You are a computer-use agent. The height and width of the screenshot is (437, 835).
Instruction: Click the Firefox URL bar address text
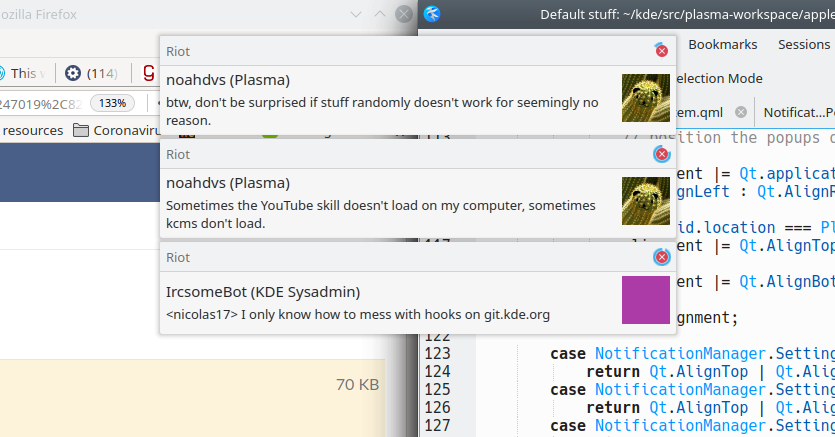(x=41, y=104)
